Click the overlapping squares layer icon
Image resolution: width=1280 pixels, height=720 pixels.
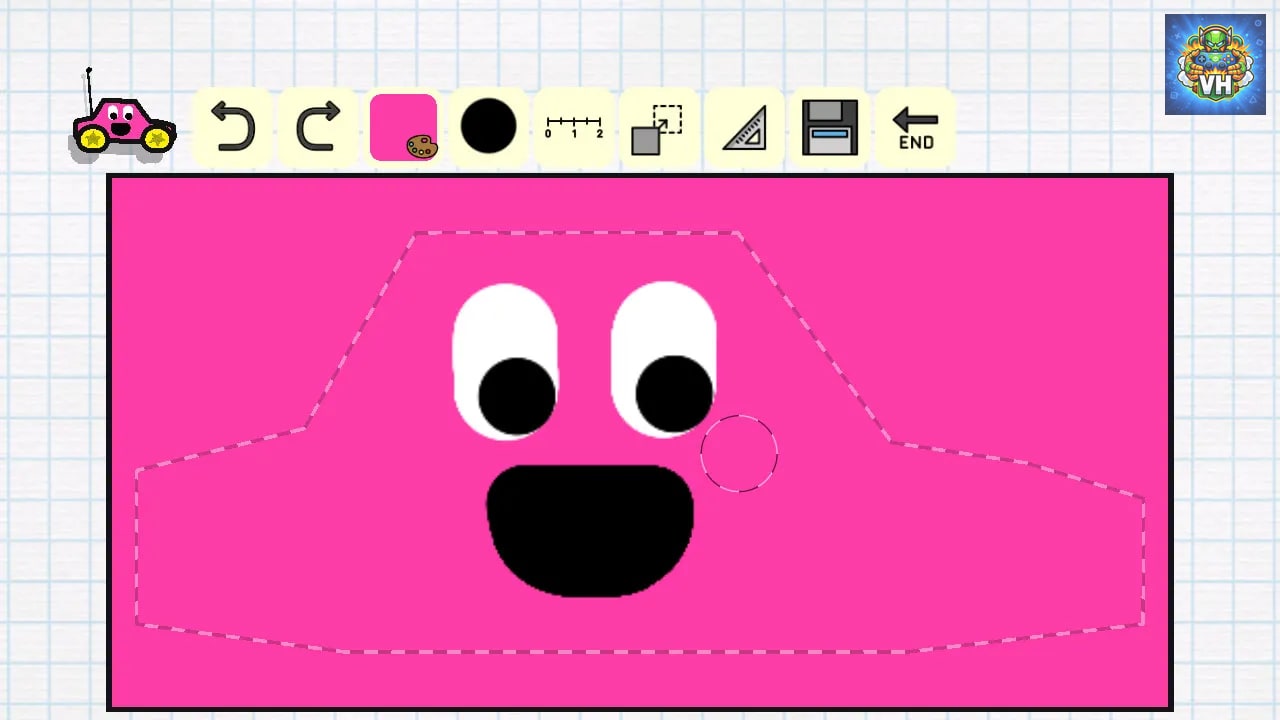click(657, 129)
